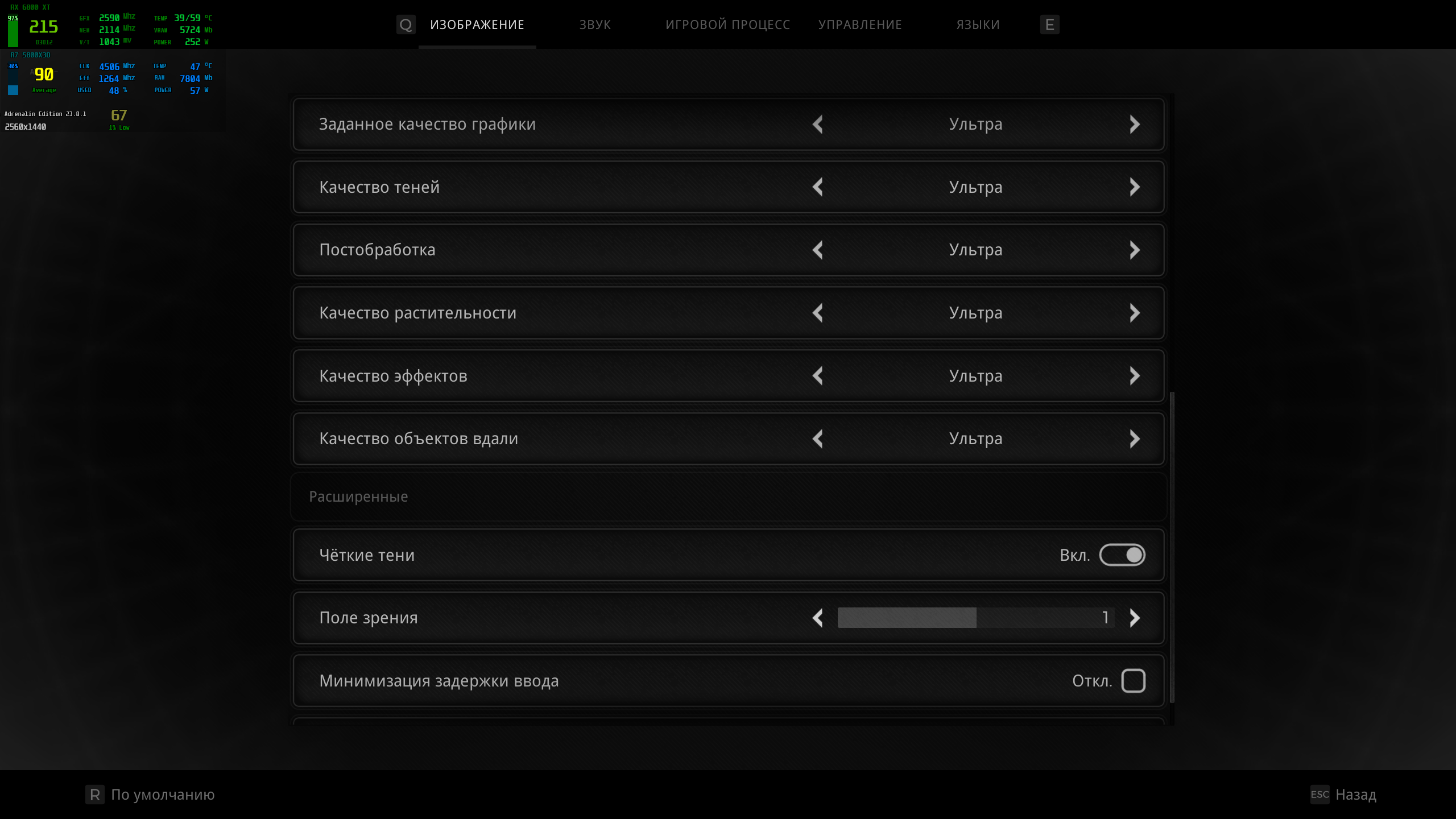This screenshot has width=1456, height=819.
Task: Switch to the Звук tab
Action: [x=595, y=25]
